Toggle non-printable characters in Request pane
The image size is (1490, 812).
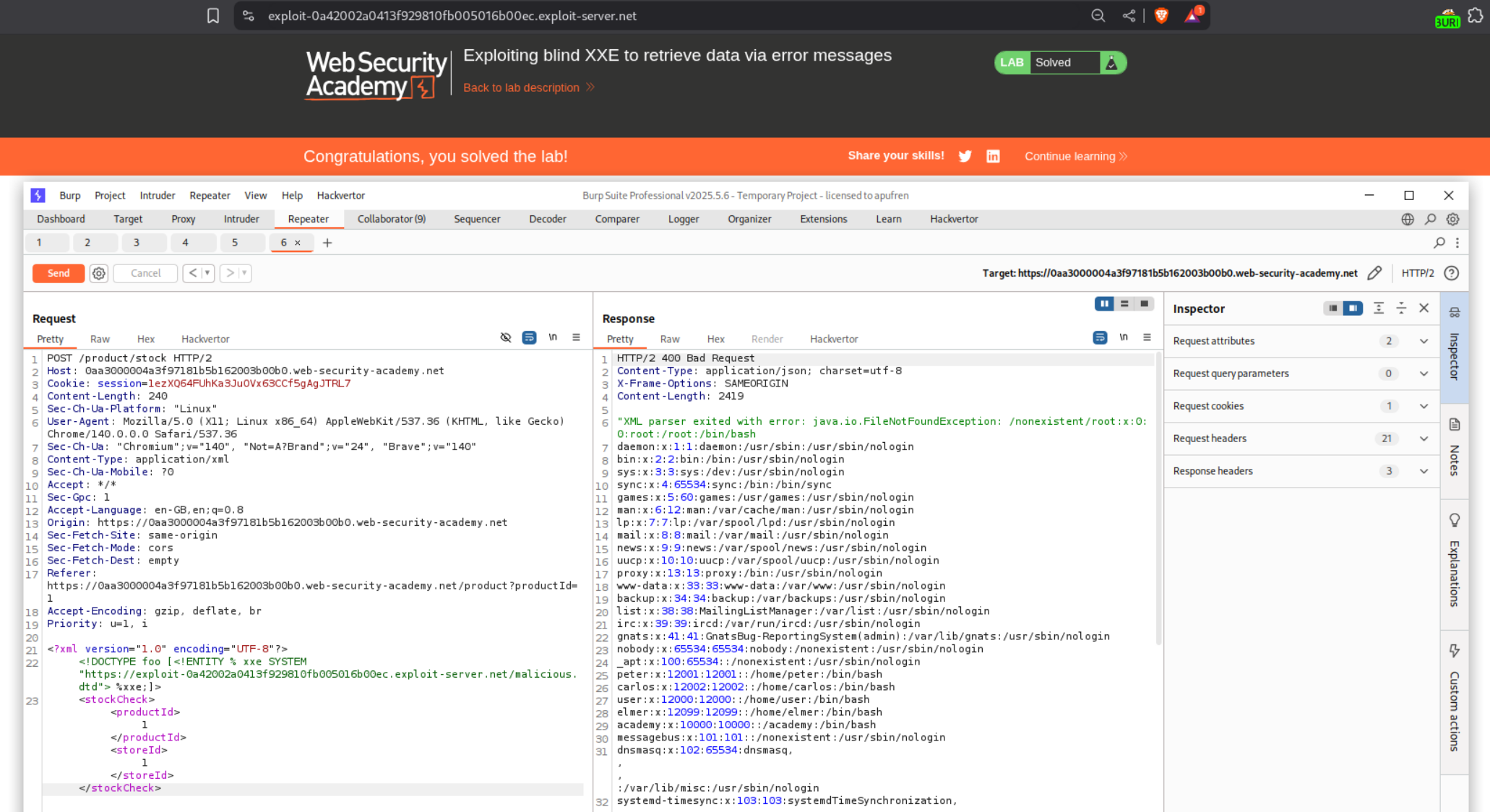[553, 337]
